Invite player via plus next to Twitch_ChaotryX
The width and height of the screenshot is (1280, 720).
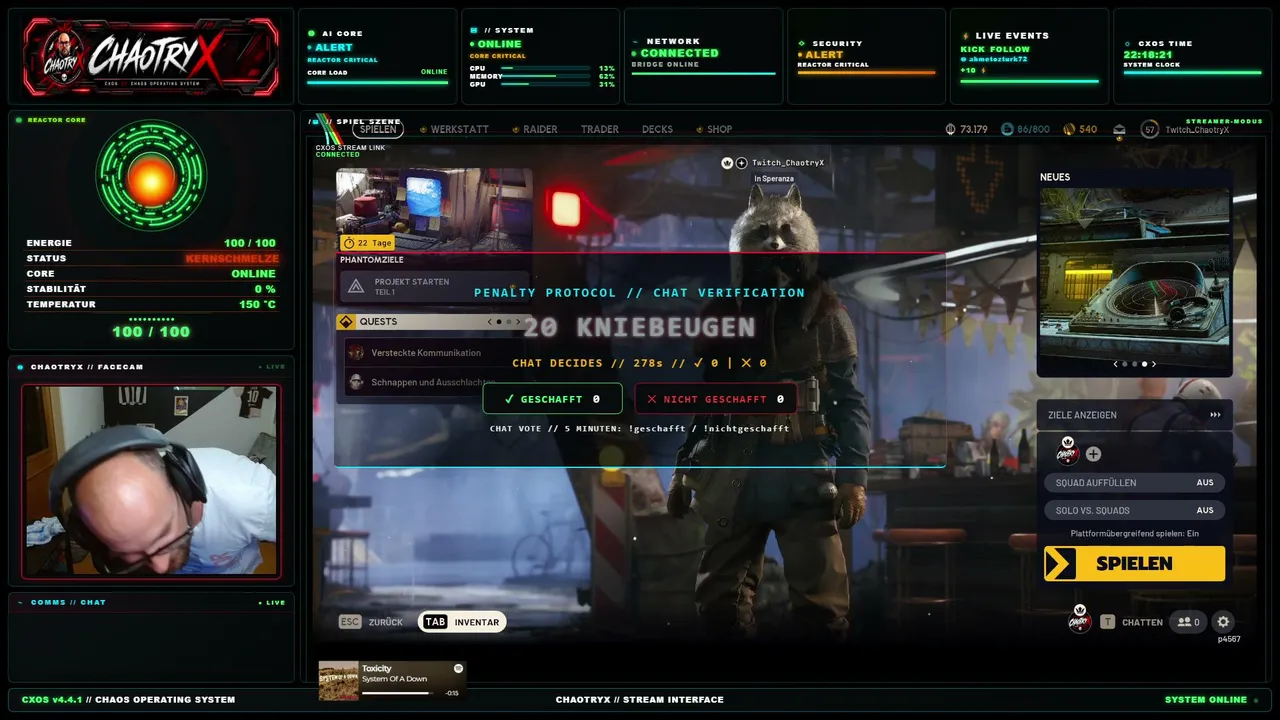pyautogui.click(x=742, y=163)
